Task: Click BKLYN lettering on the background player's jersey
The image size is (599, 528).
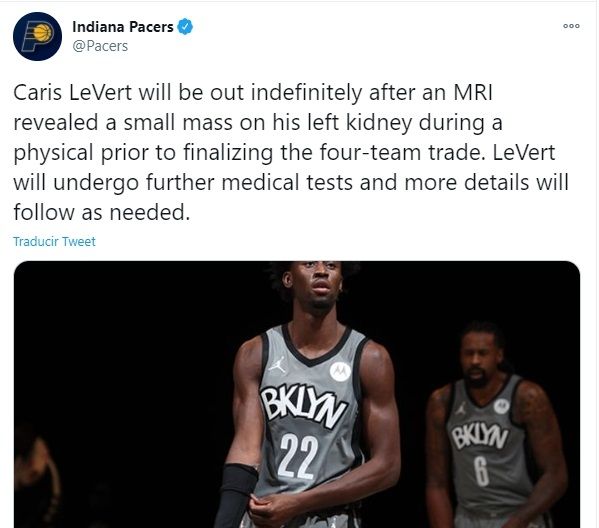Action: coord(479,437)
